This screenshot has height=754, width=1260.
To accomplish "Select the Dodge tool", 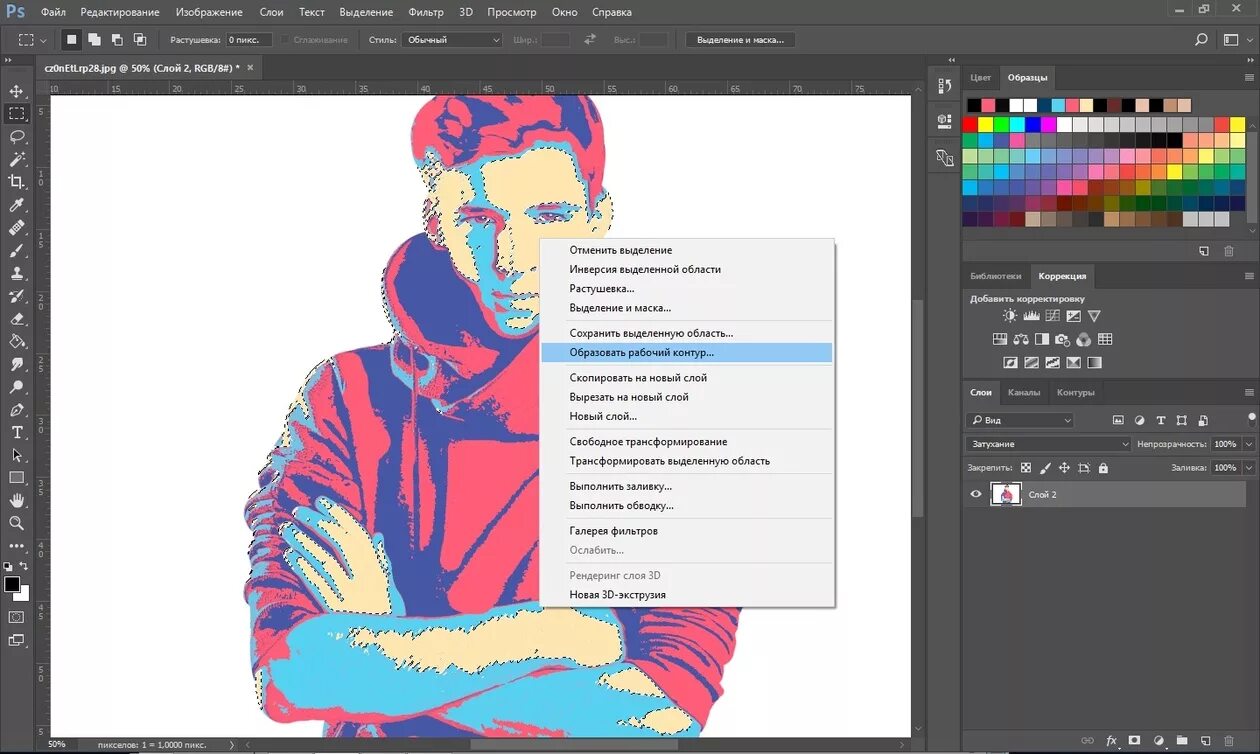I will point(16,387).
